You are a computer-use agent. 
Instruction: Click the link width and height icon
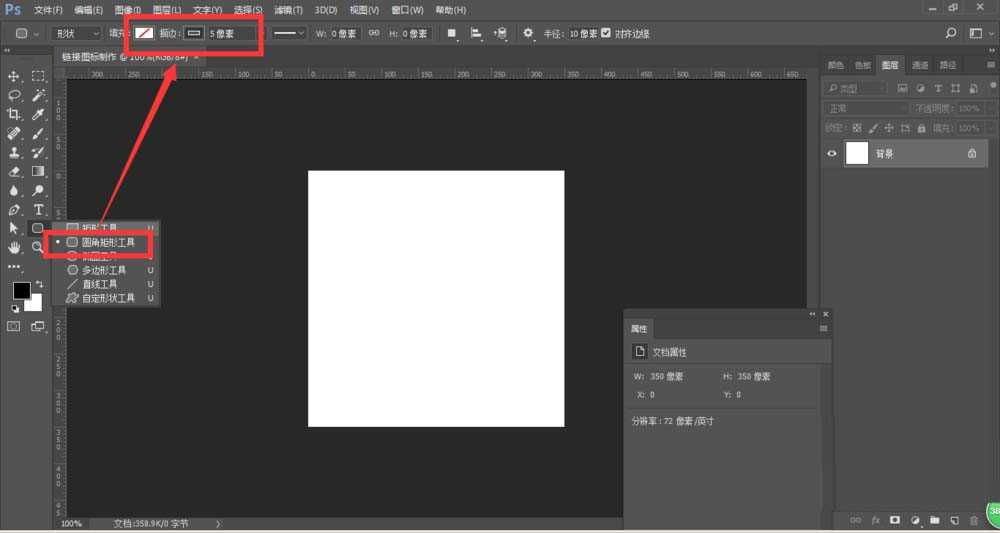tap(374, 33)
